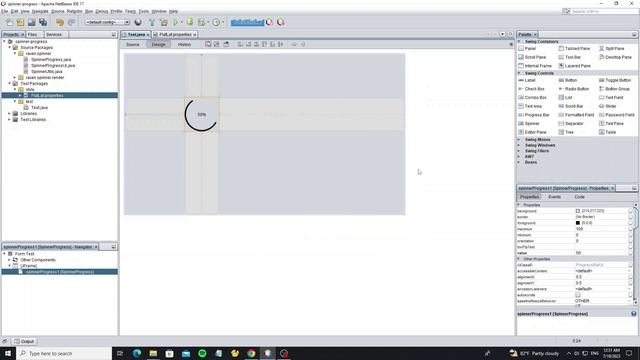Expand the Swing Menus palette category
Viewport: 640px width, 360px height.
(x=519, y=140)
